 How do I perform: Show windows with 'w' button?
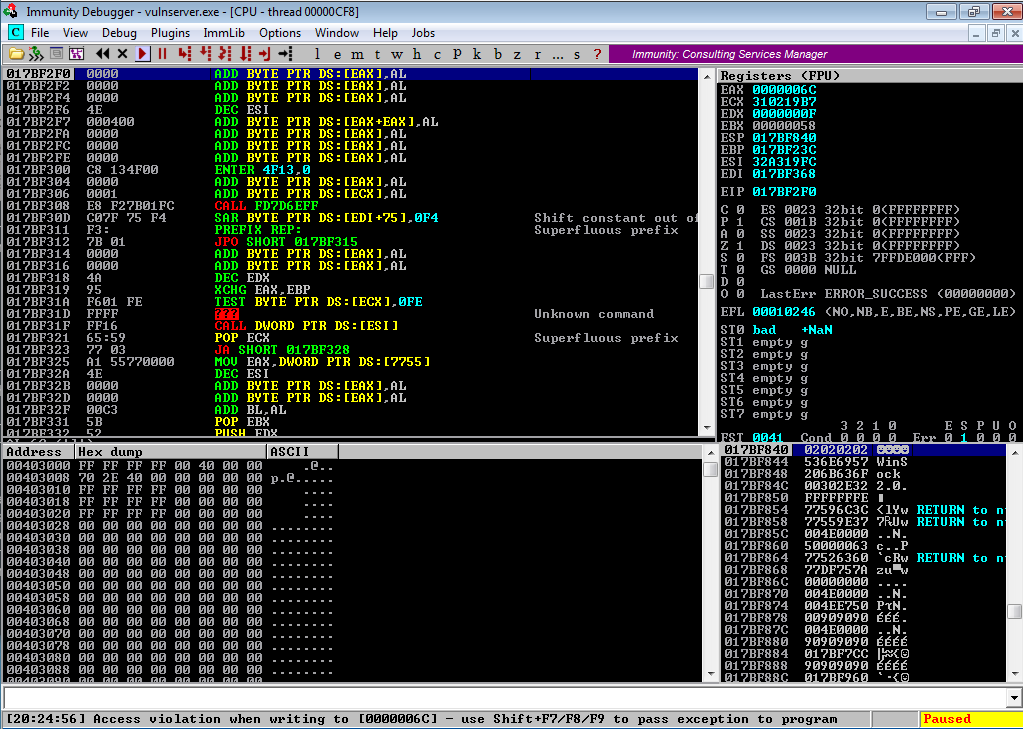(397, 54)
